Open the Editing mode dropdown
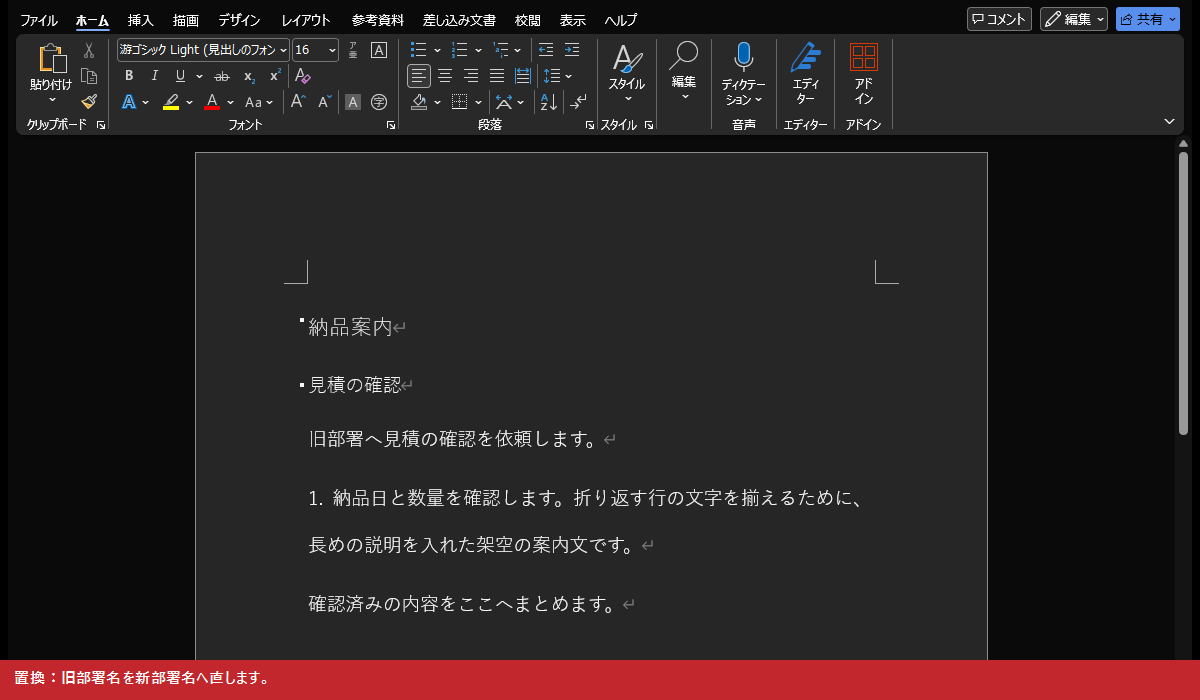Image resolution: width=1200 pixels, height=700 pixels. [1074, 19]
